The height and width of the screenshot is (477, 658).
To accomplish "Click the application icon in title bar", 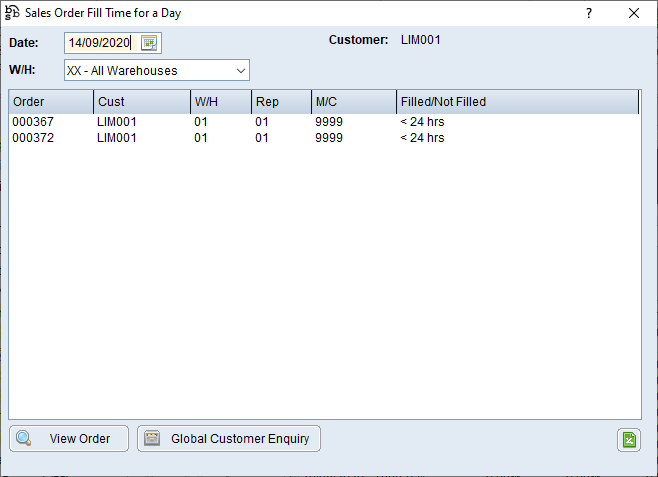I will (x=13, y=13).
